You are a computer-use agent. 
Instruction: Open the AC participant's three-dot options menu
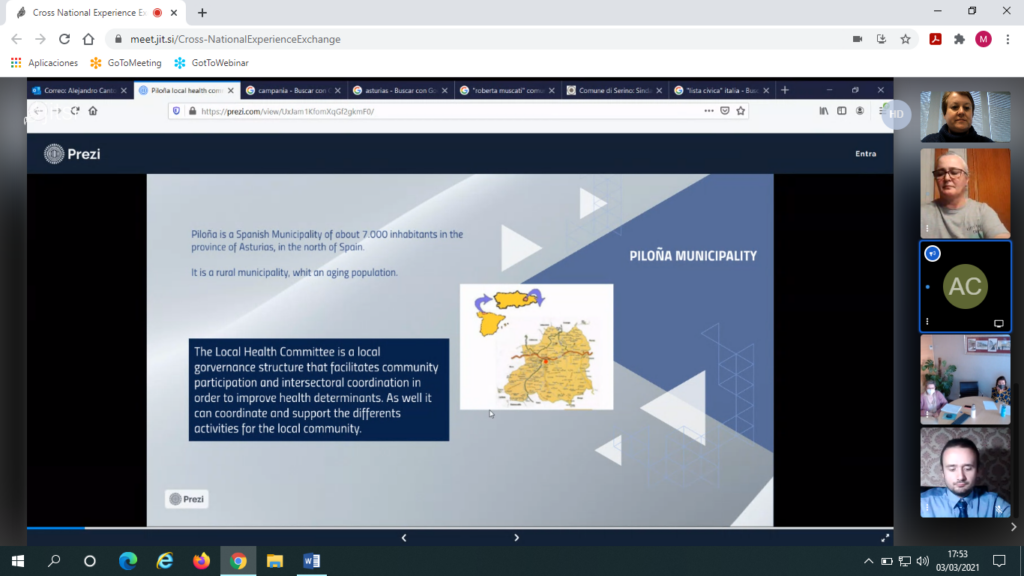[928, 322]
